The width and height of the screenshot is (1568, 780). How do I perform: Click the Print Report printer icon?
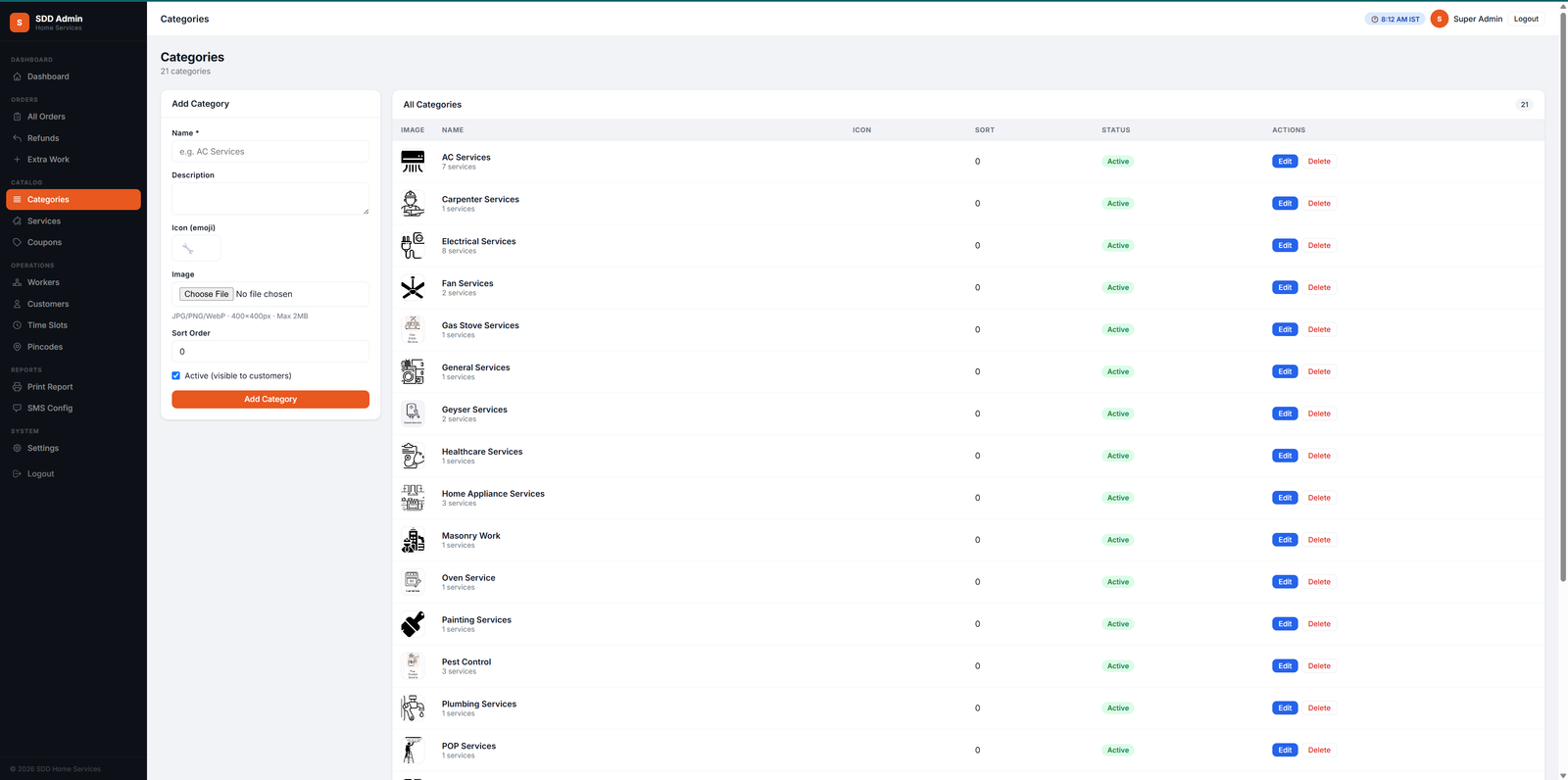[x=17, y=387]
